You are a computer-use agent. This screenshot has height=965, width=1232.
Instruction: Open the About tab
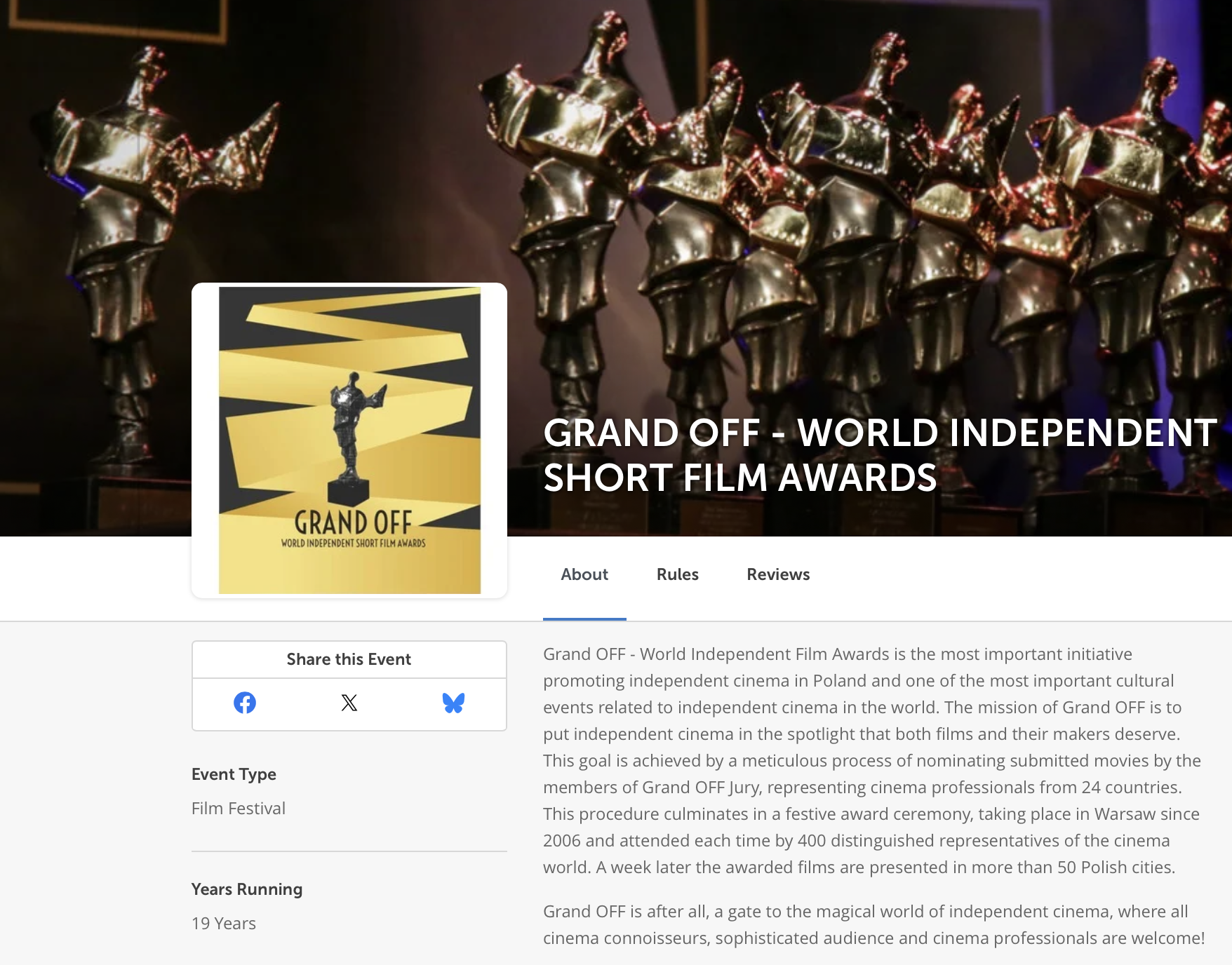click(584, 574)
